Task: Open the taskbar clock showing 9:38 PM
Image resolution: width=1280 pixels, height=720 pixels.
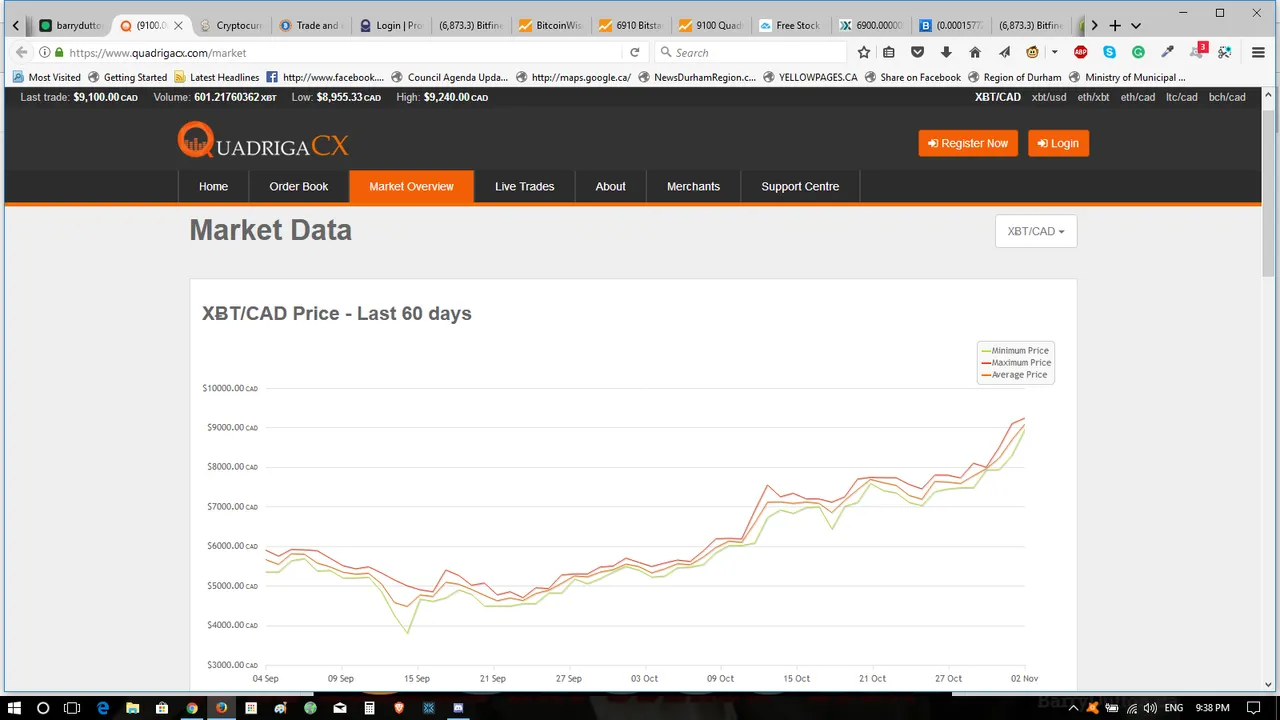Action: [x=1212, y=708]
